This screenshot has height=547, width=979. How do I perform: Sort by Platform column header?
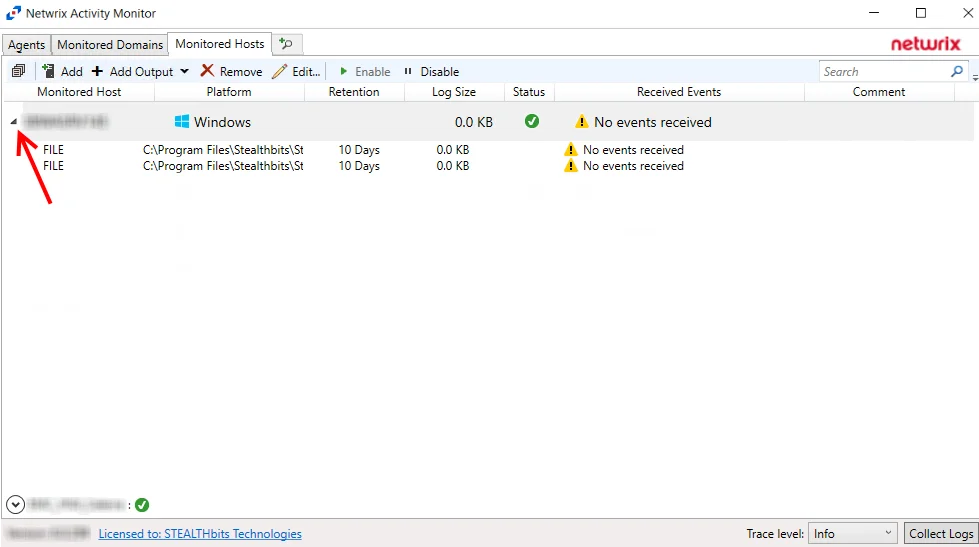pos(229,92)
